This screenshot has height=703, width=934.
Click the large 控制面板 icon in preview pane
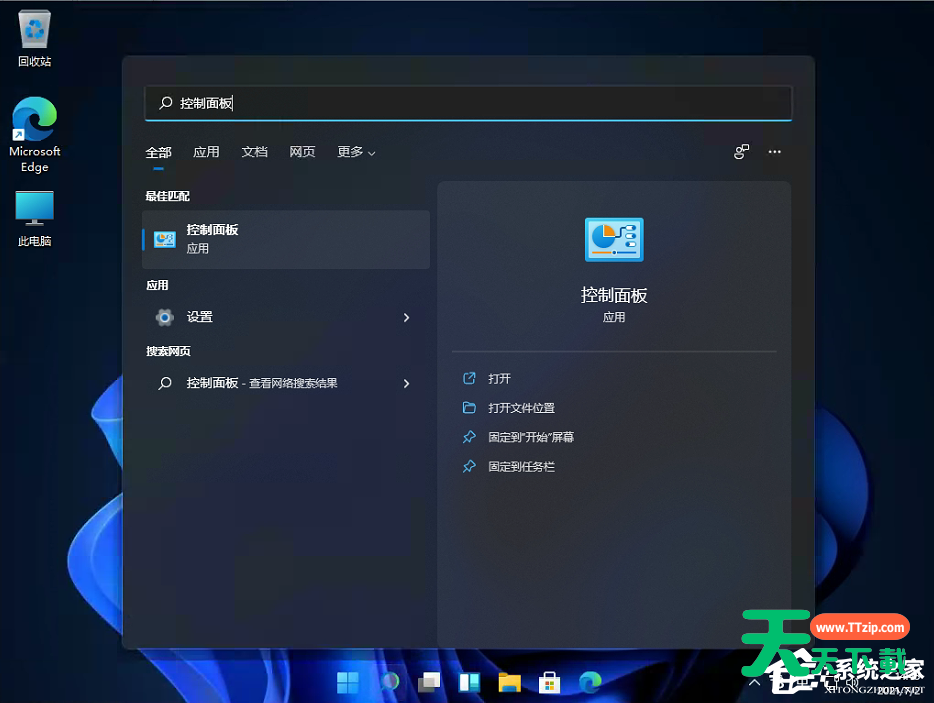614,239
